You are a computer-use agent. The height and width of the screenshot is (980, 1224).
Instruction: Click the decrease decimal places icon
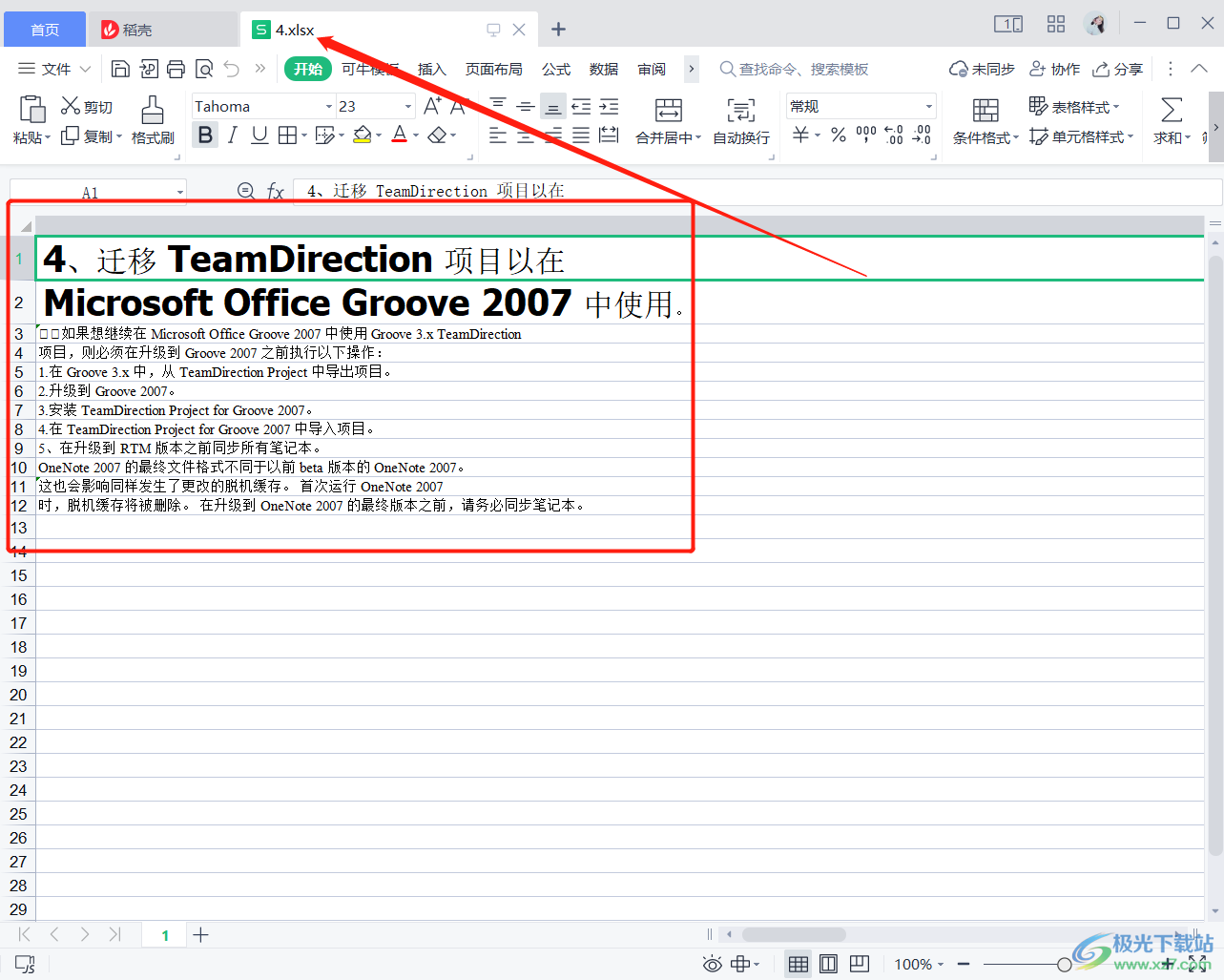922,136
